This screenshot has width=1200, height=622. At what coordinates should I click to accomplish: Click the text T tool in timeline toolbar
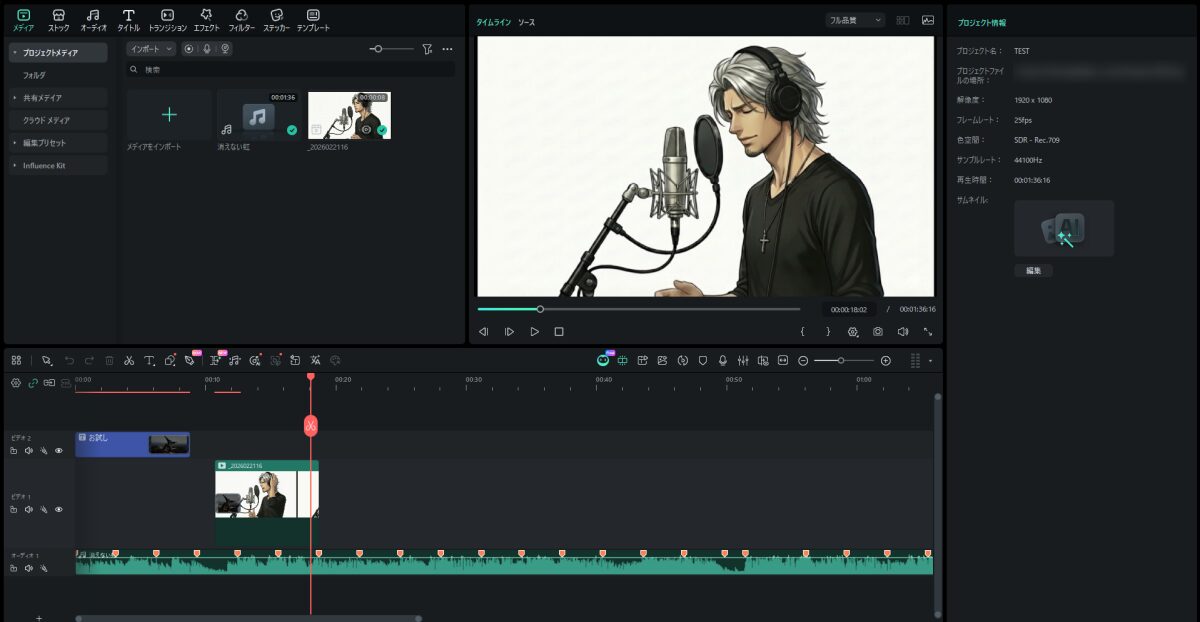[149, 360]
